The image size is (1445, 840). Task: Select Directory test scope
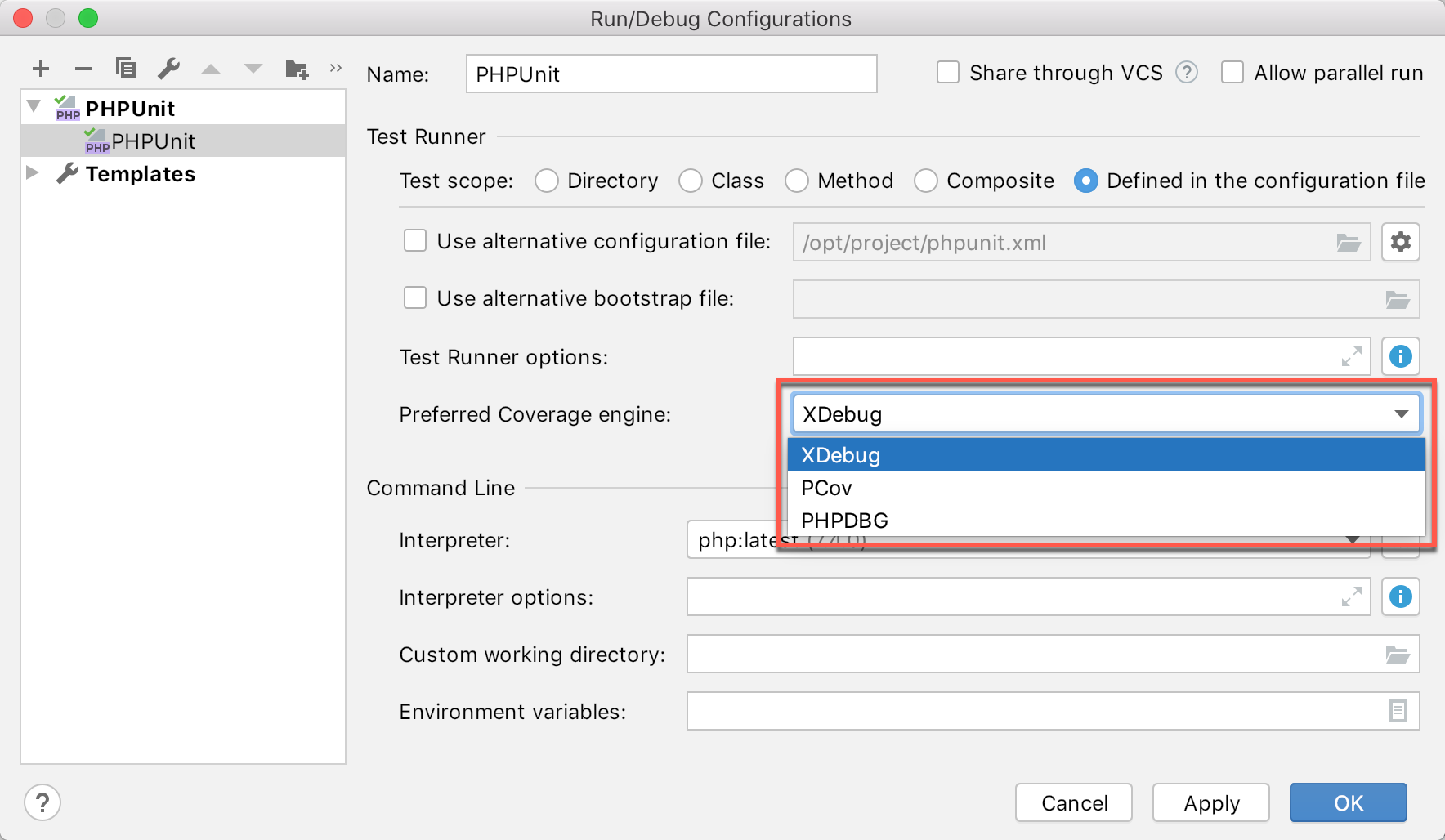coord(547,181)
